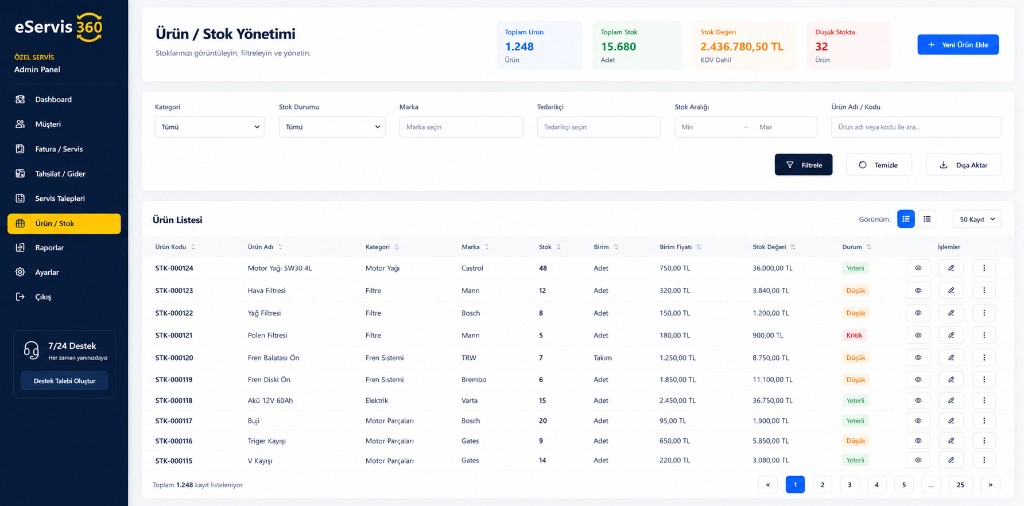Open more actions for Fren Balatası Ön
The image size is (1024, 506).
click(x=984, y=358)
